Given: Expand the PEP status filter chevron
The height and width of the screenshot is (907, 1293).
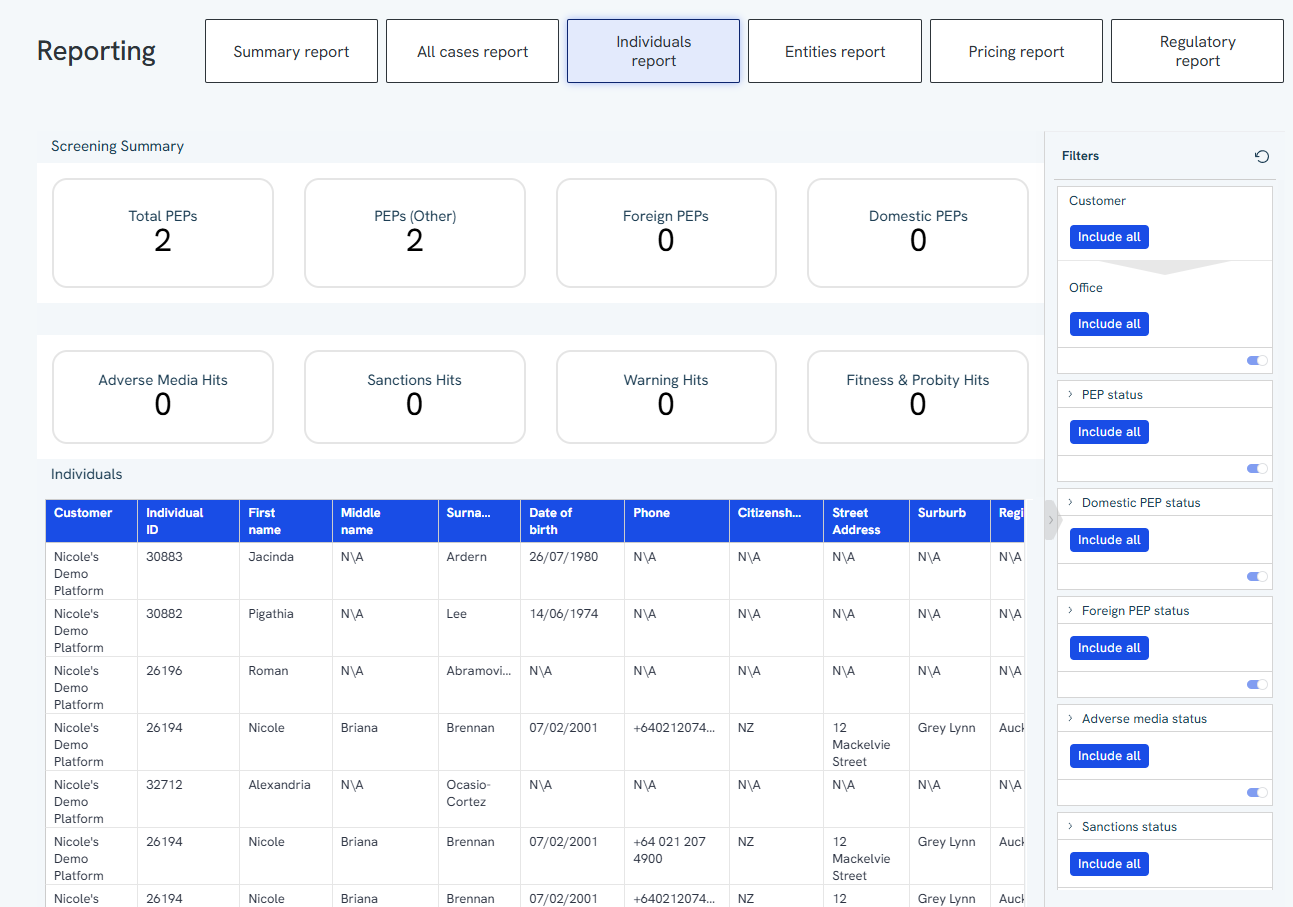Looking at the screenshot, I should coord(1071,395).
